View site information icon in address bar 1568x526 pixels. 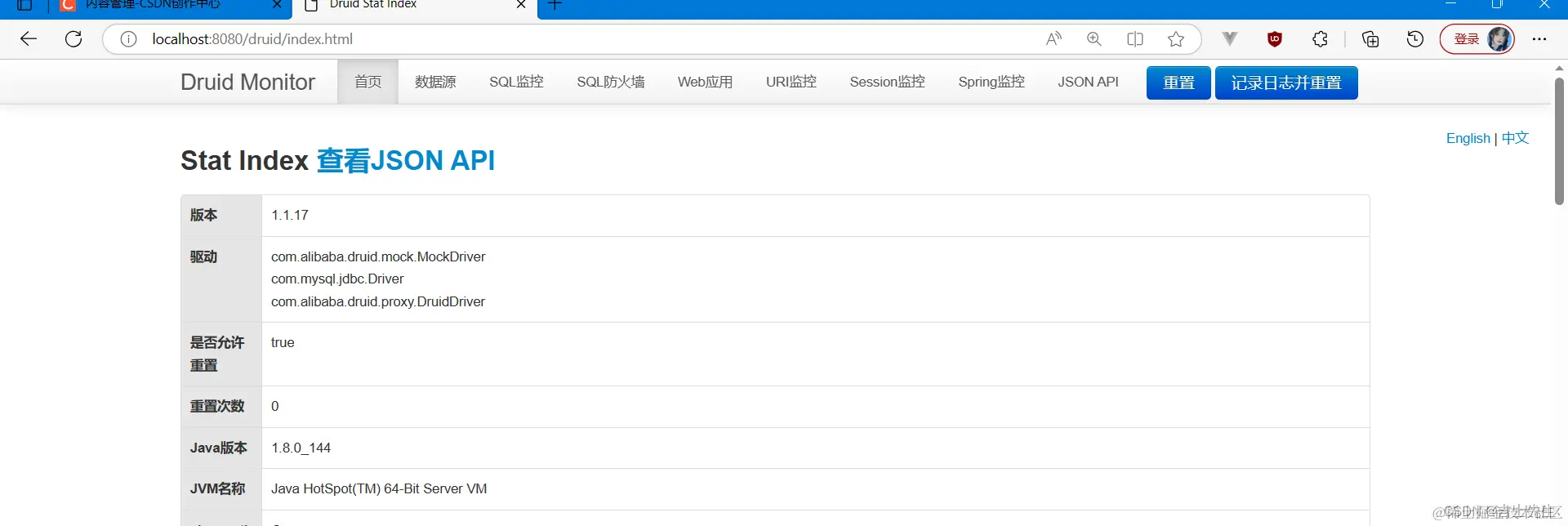tap(128, 39)
